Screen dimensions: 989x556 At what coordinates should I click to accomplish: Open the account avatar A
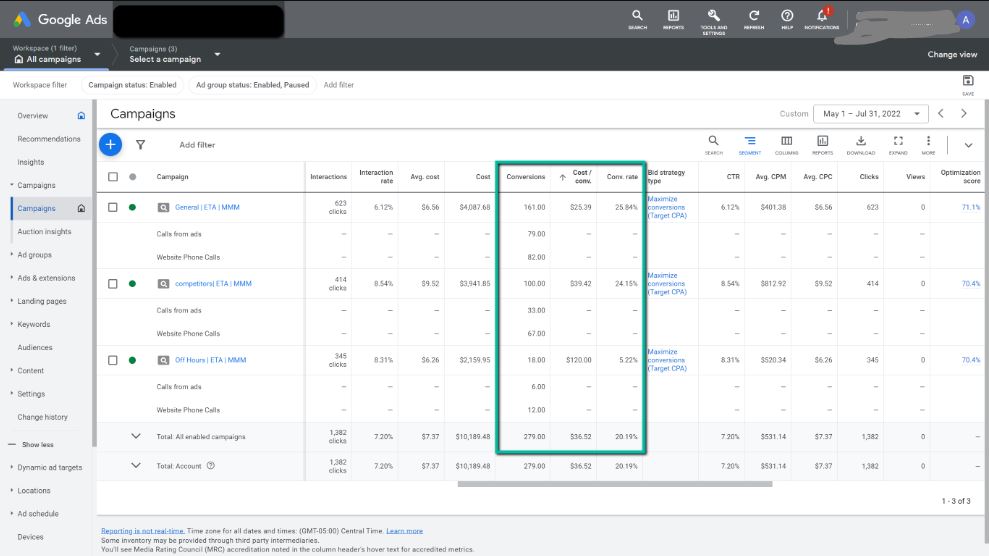pos(965,20)
